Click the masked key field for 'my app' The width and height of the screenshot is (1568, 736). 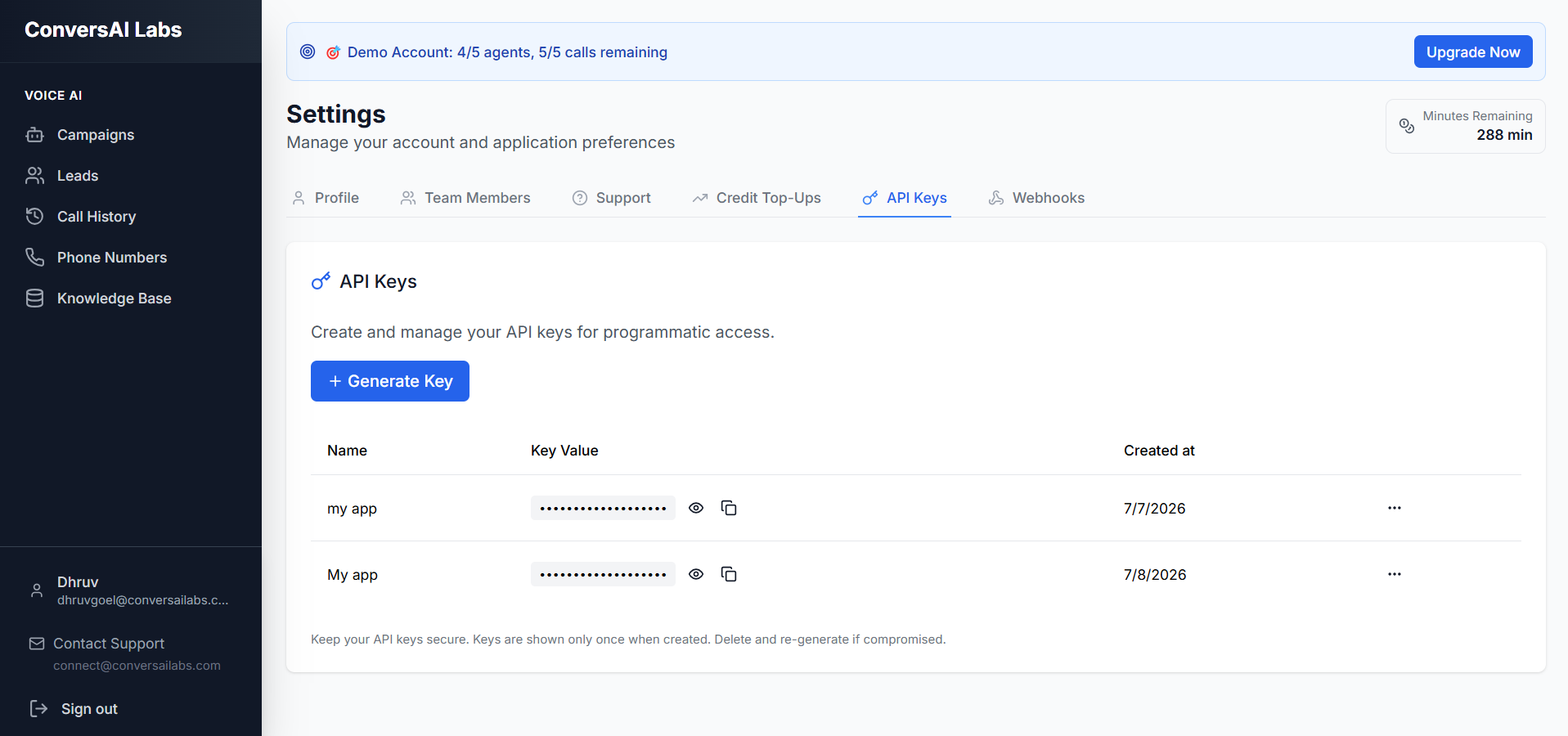(603, 508)
